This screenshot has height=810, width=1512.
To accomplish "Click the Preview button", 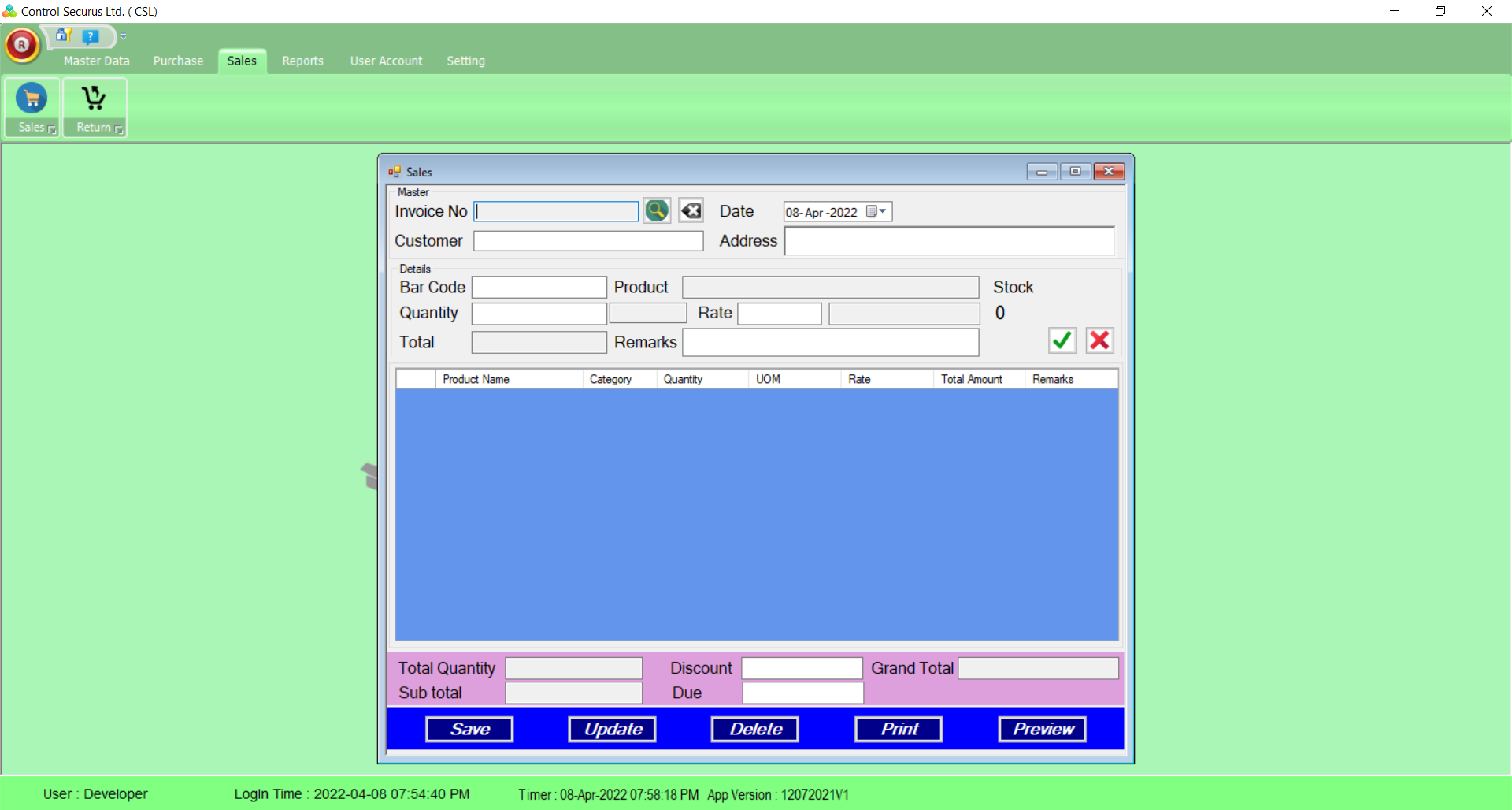I will (x=1042, y=729).
